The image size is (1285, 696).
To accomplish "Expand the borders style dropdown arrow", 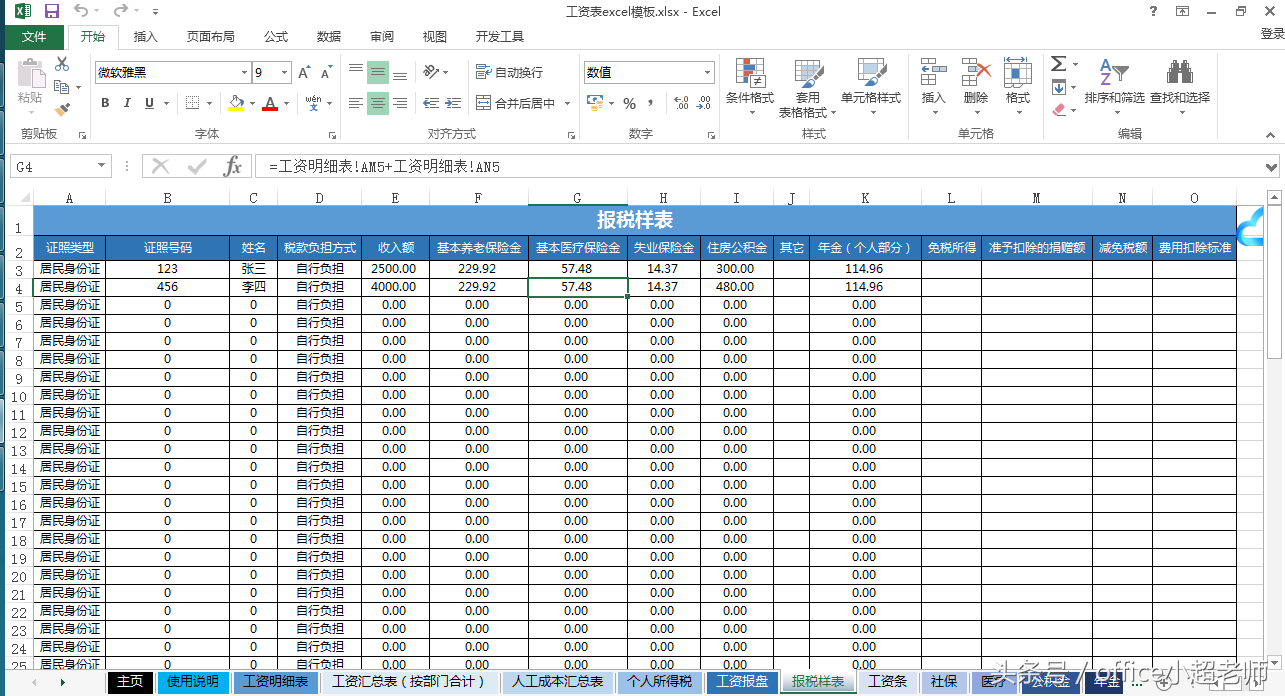I will (210, 103).
